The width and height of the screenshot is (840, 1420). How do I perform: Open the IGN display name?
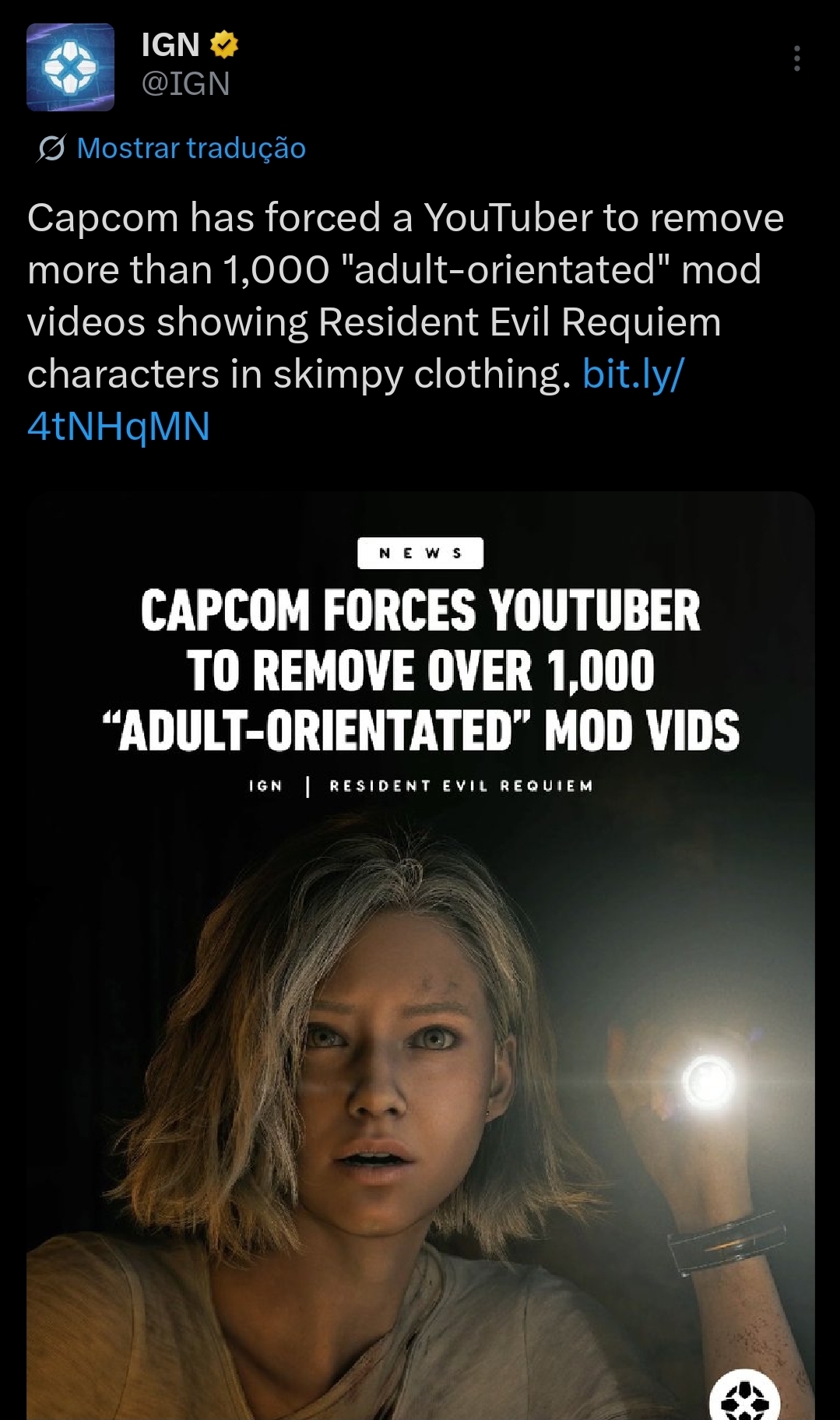pyautogui.click(x=170, y=45)
